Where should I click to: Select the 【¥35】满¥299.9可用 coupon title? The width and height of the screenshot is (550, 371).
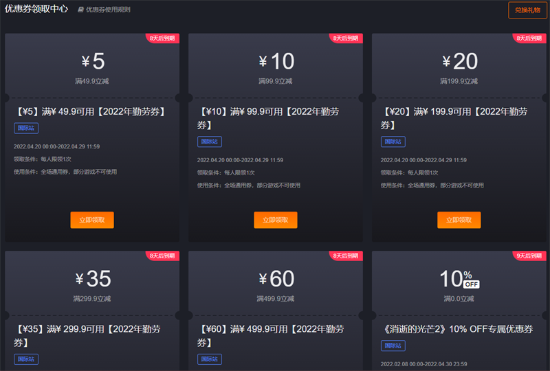coord(87,336)
